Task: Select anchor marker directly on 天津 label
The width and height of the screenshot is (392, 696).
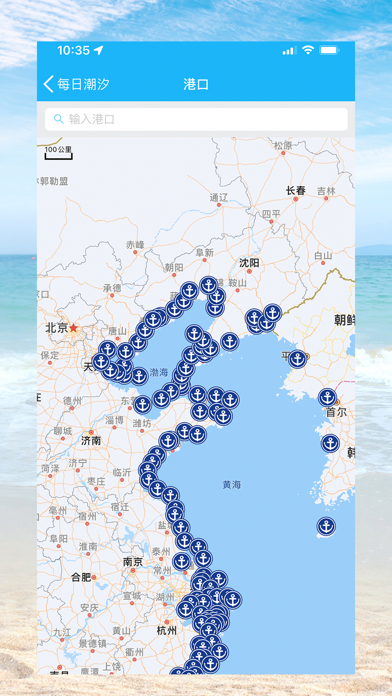Action: (101, 361)
